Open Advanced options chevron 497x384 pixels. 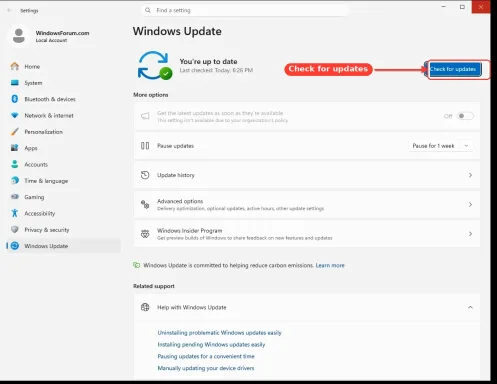pos(470,204)
